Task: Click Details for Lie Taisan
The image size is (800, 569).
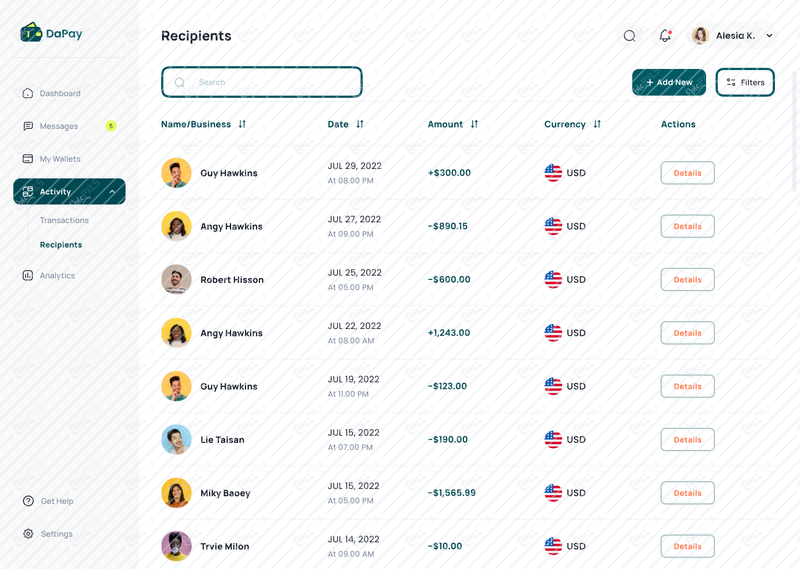Action: [687, 439]
